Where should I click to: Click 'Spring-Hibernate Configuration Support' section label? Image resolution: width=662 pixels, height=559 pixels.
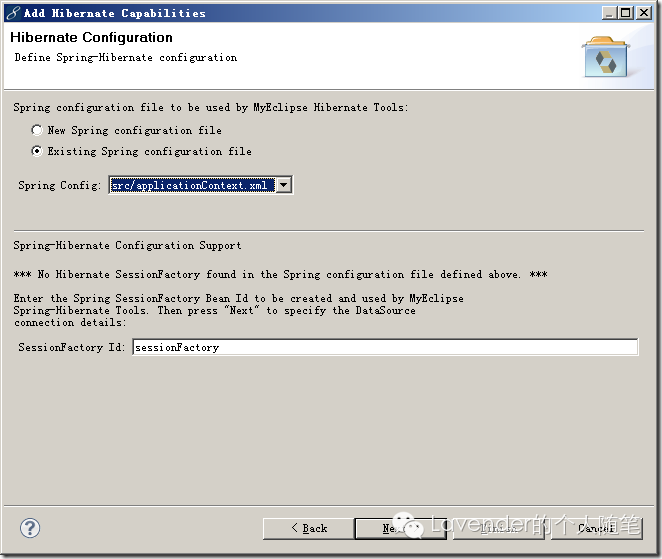click(x=127, y=246)
